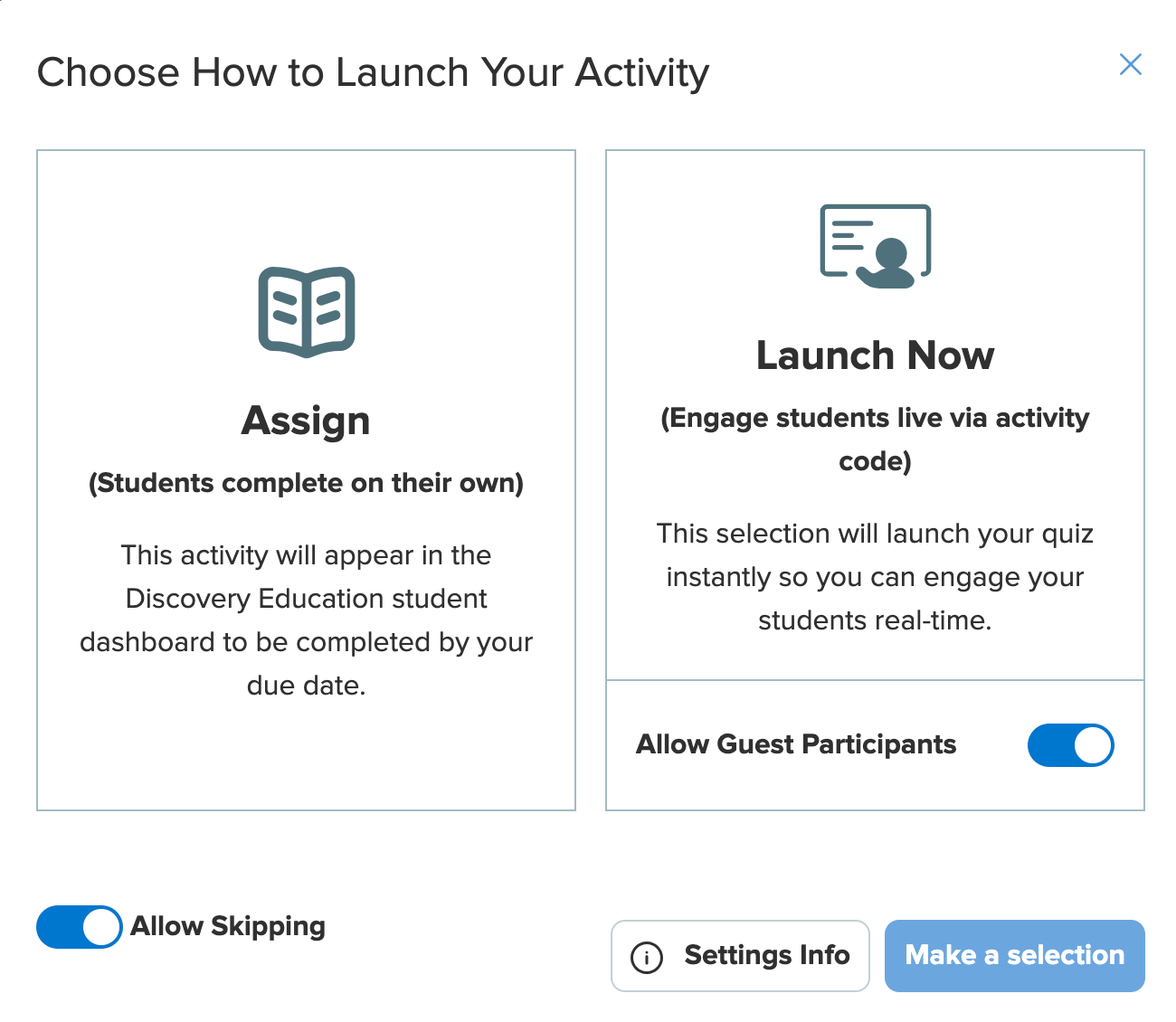Click the Assign card description paragraph
This screenshot has width=1176, height=1022.
307,620
